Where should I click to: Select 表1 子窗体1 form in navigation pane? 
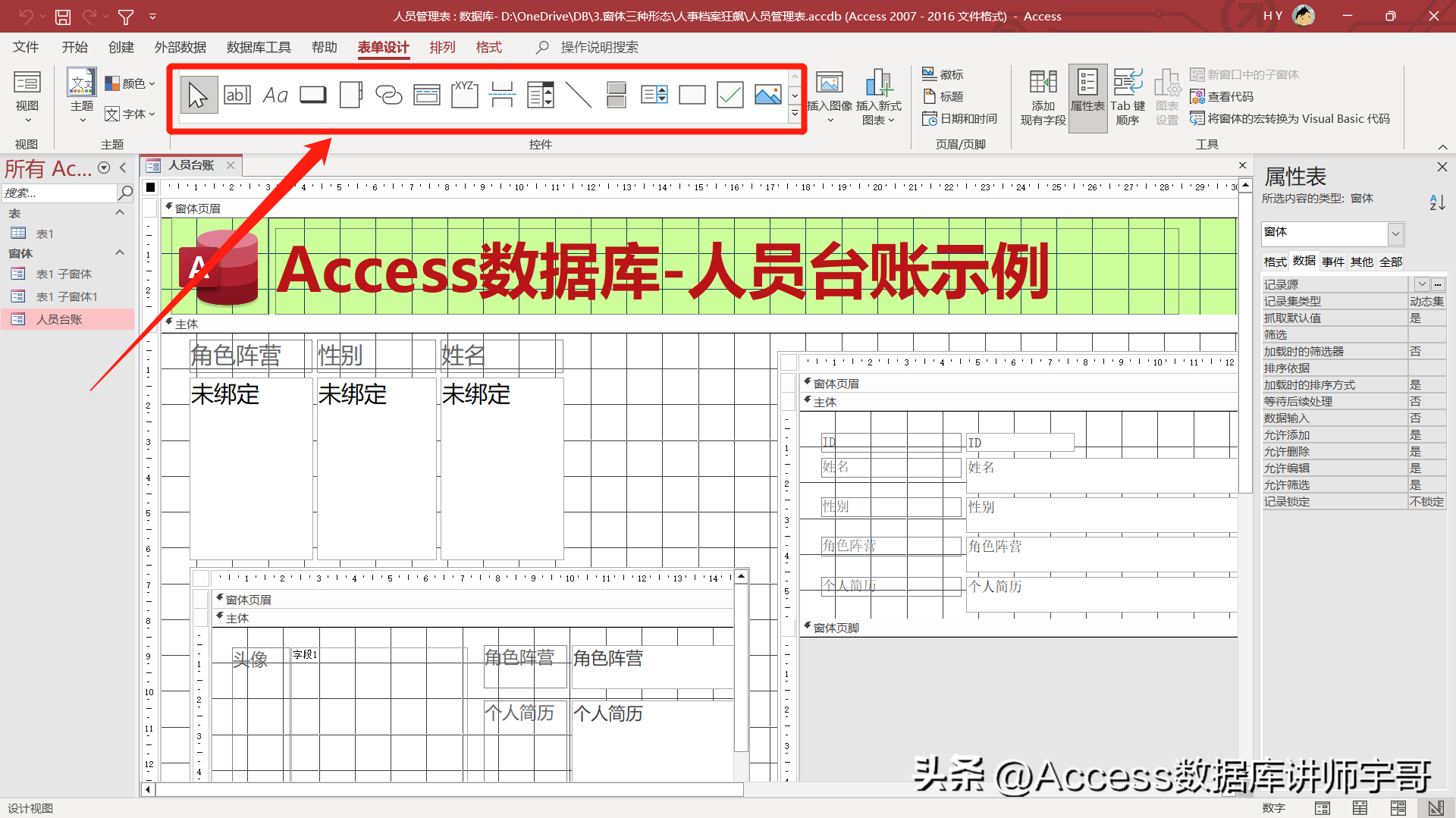click(67, 296)
